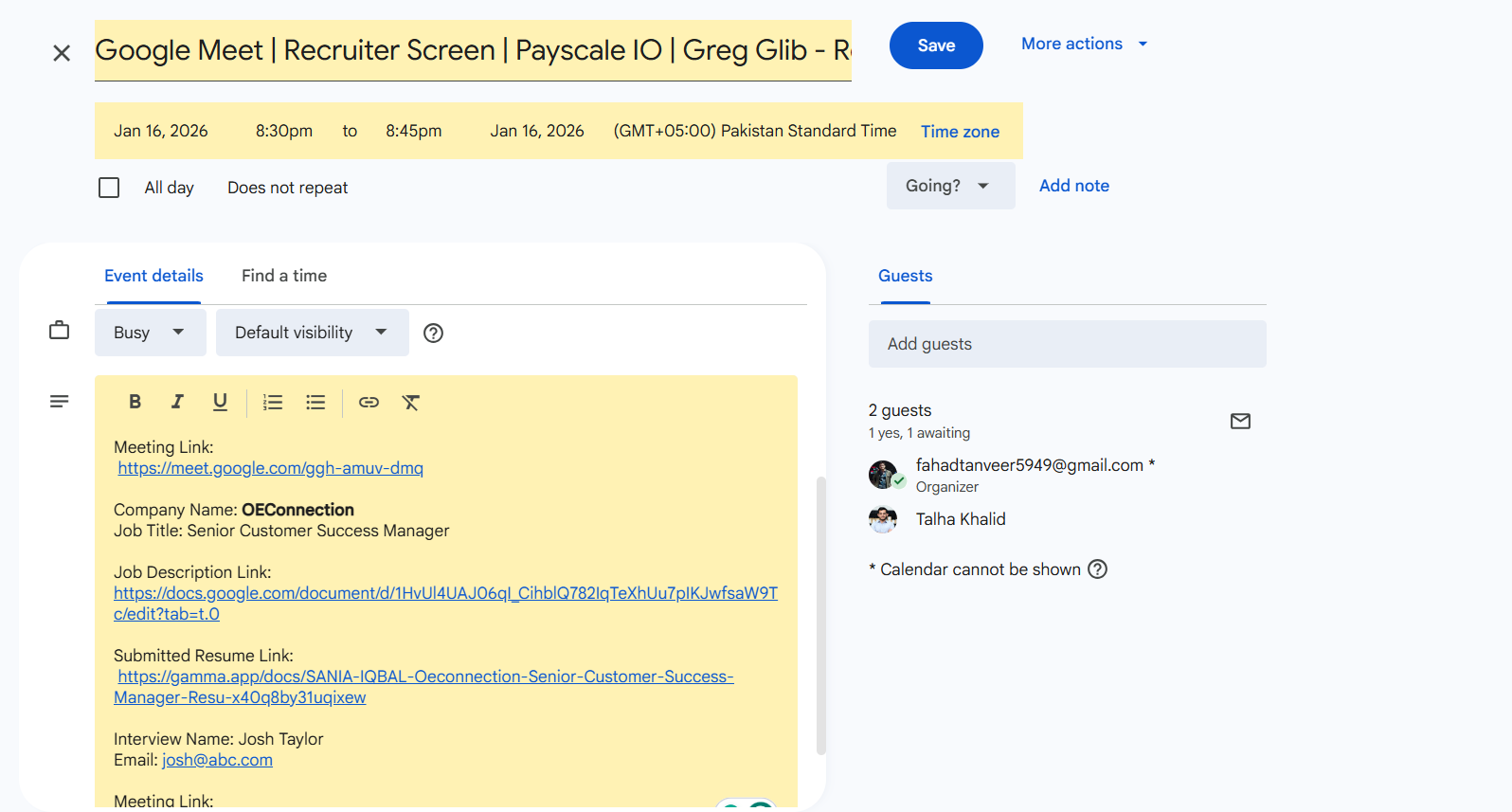Click guest name Talha Khalid

[x=961, y=519]
